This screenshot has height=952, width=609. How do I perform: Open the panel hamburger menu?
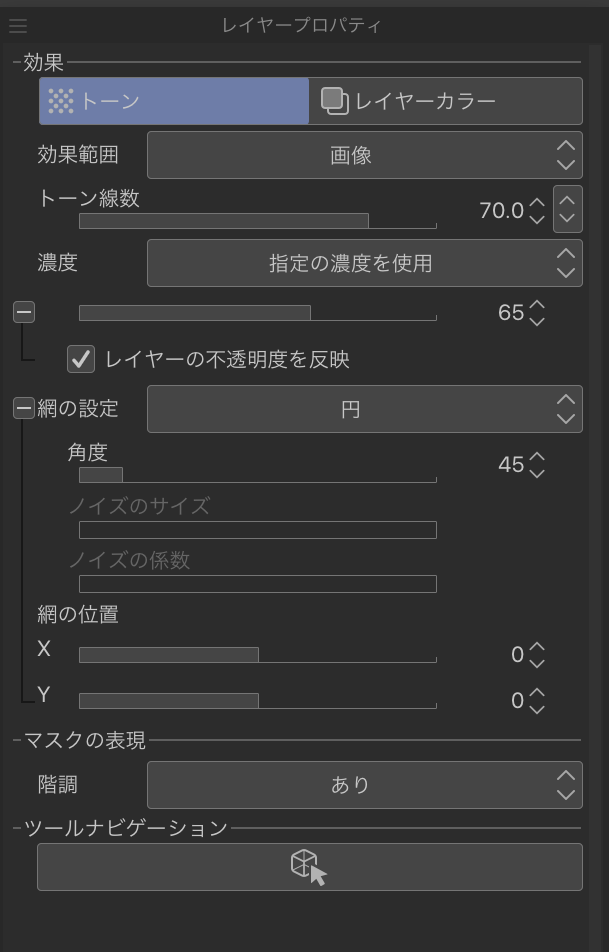point(17,26)
